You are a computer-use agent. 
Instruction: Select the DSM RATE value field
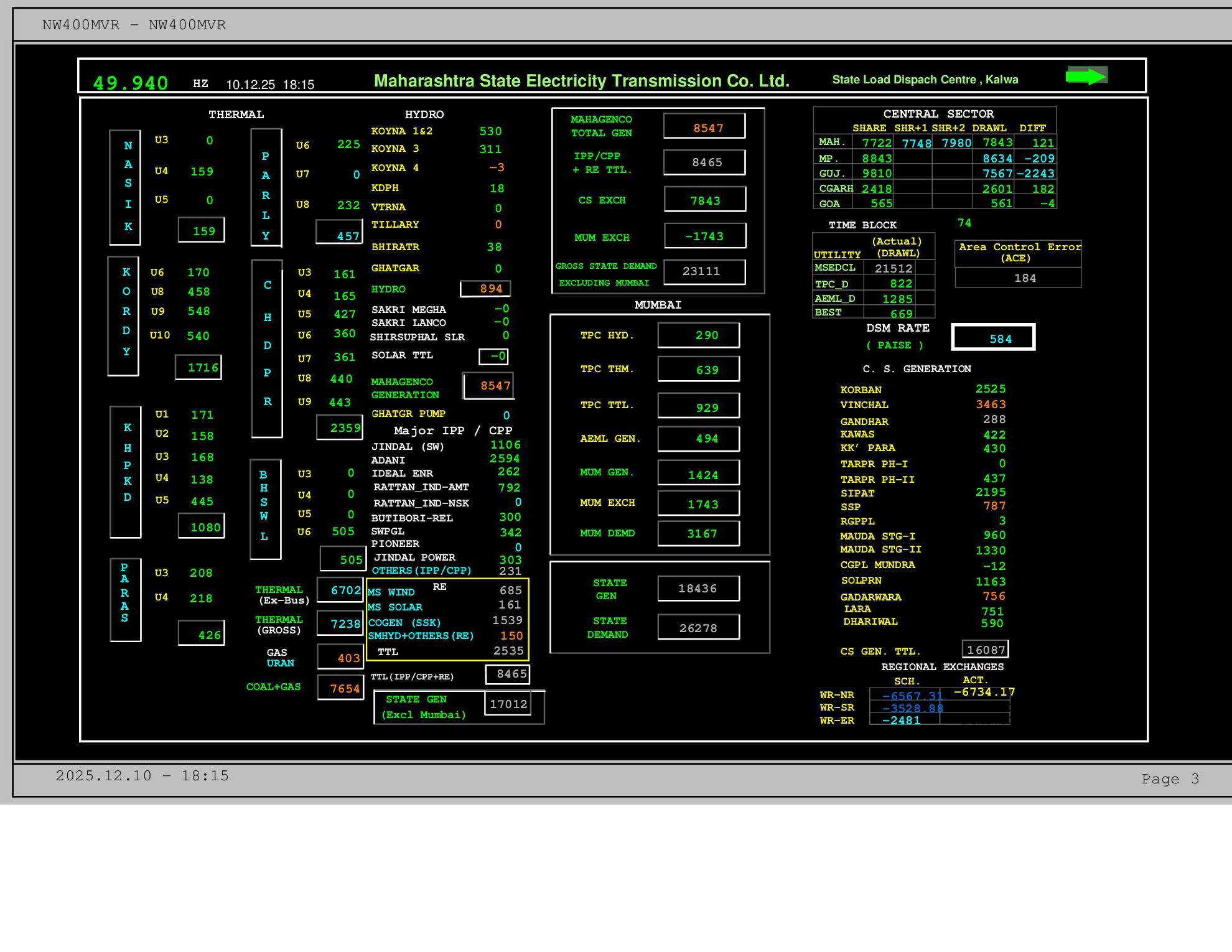click(x=993, y=338)
